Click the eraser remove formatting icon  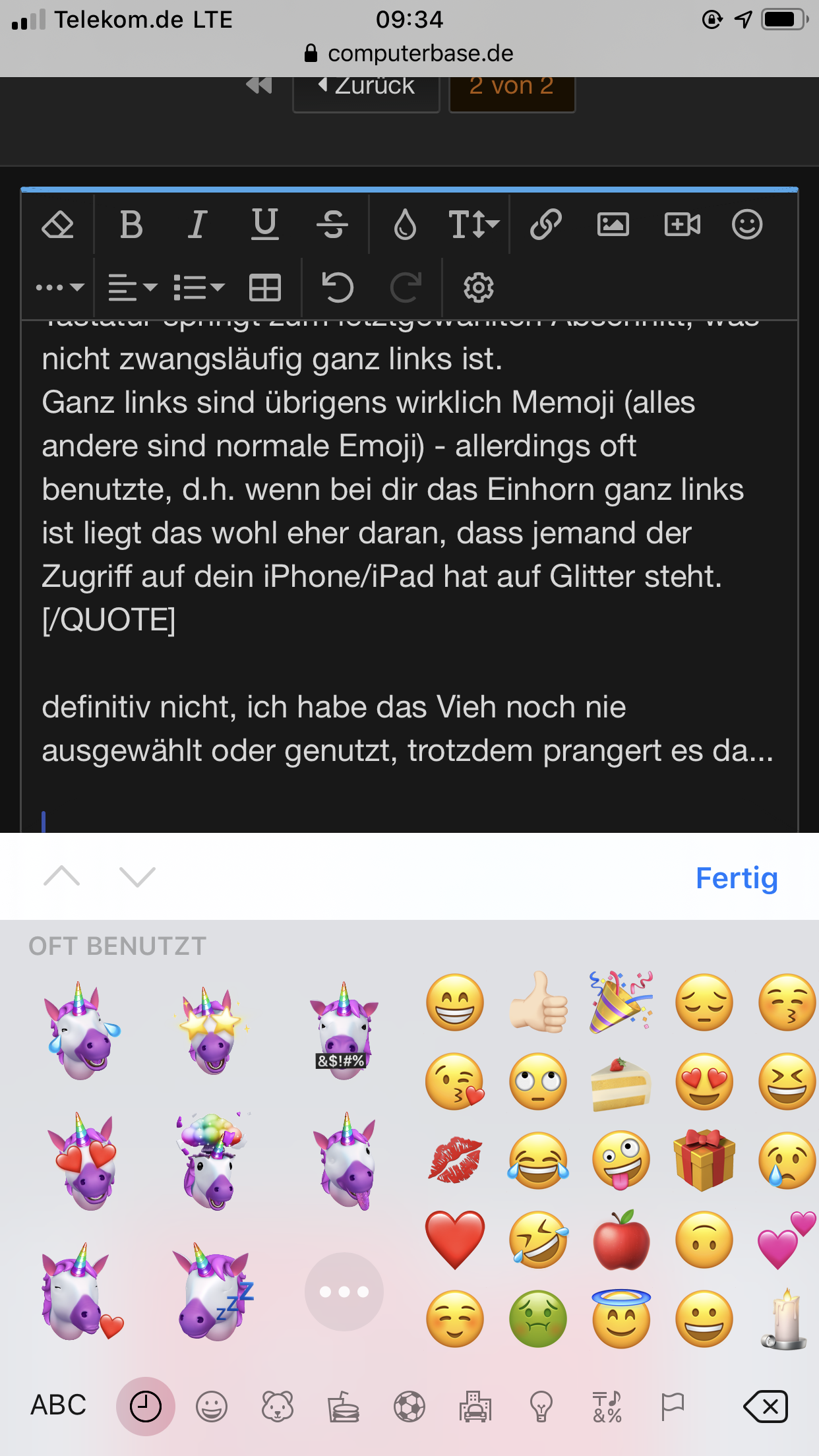coord(58,225)
